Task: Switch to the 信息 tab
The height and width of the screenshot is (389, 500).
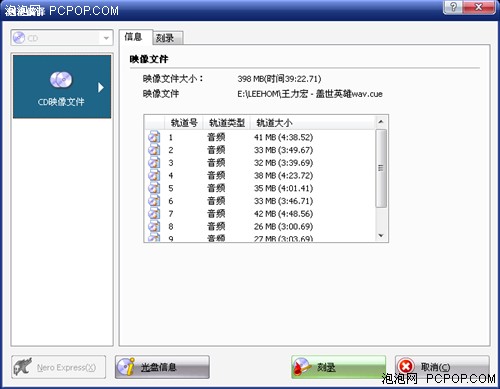Action: 135,37
